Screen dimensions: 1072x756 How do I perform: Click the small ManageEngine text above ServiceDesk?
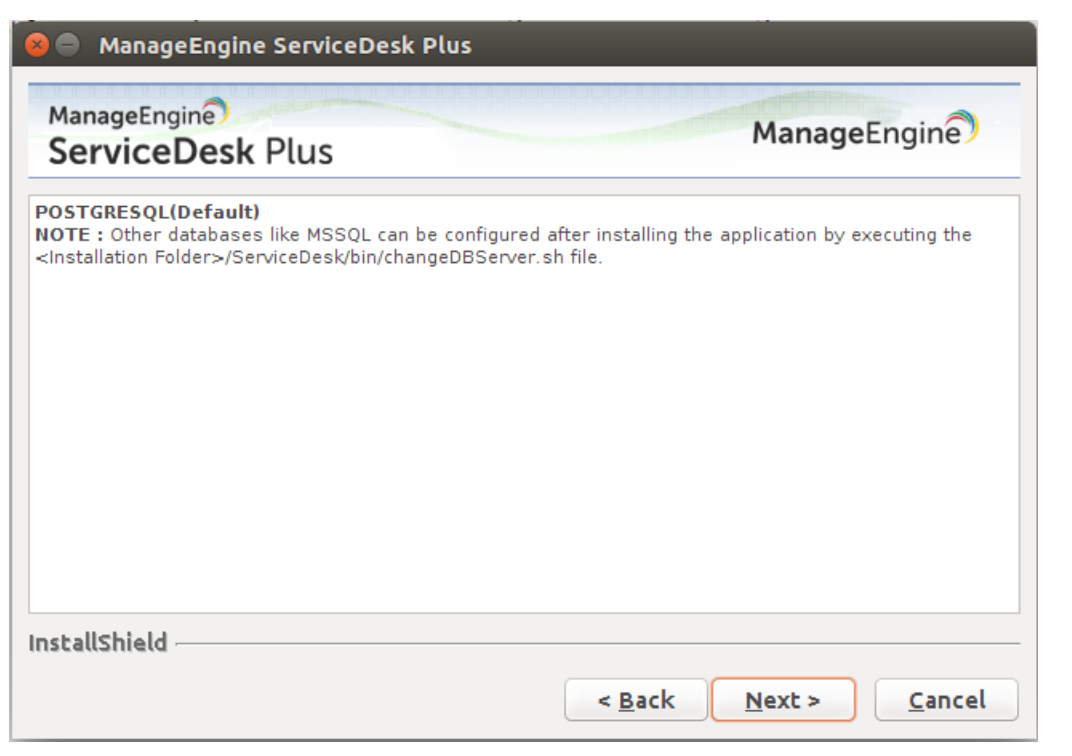130,115
